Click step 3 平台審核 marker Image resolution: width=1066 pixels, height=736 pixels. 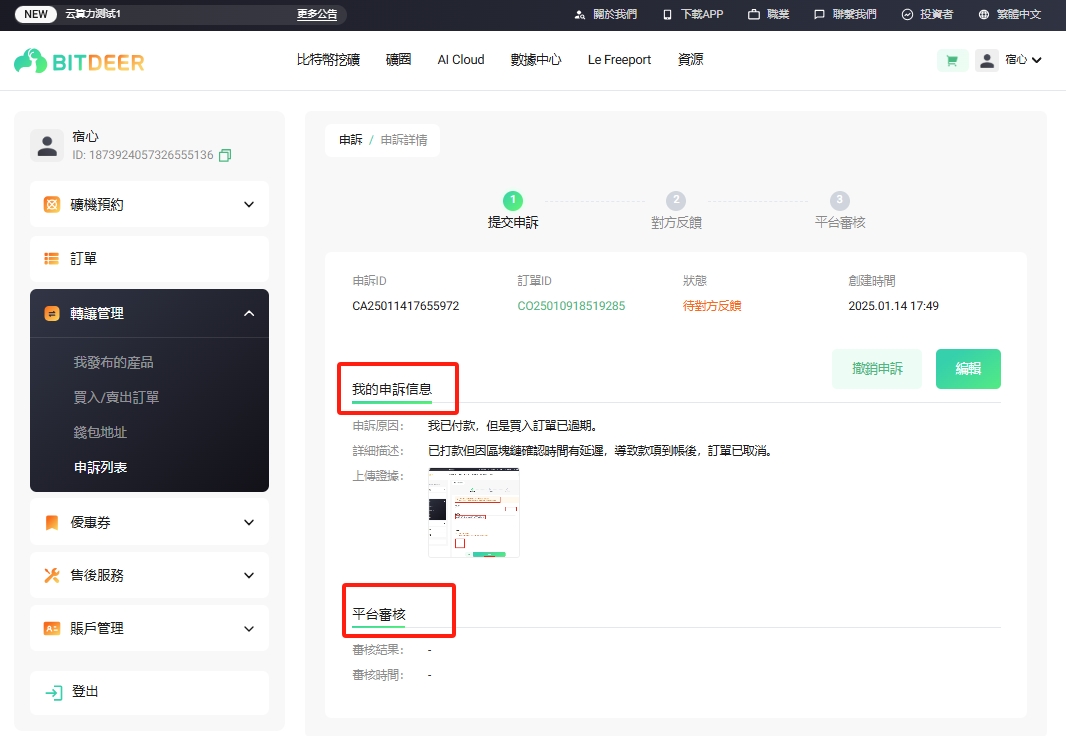840,200
